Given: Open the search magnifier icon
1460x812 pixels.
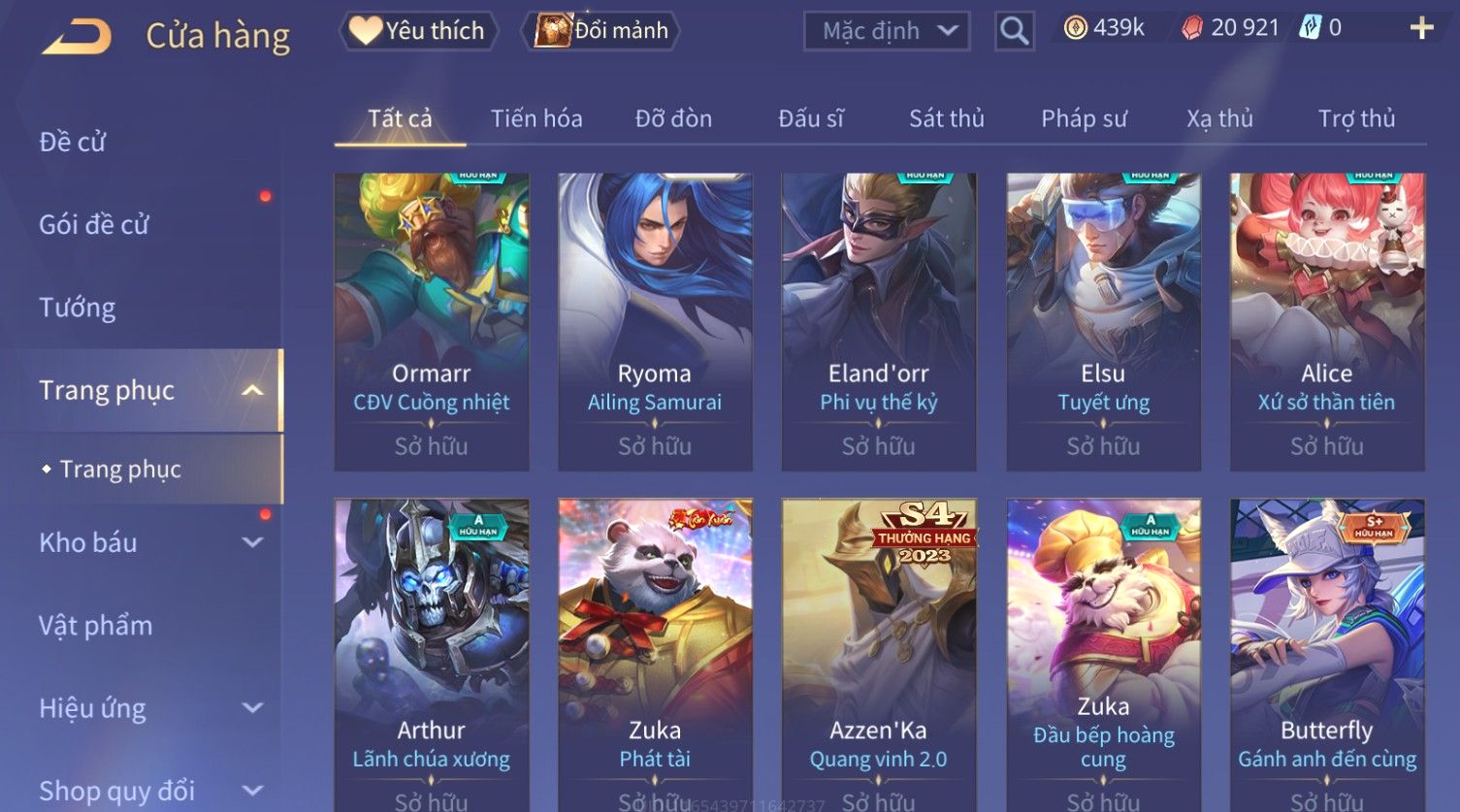Looking at the screenshot, I should [x=1014, y=31].
